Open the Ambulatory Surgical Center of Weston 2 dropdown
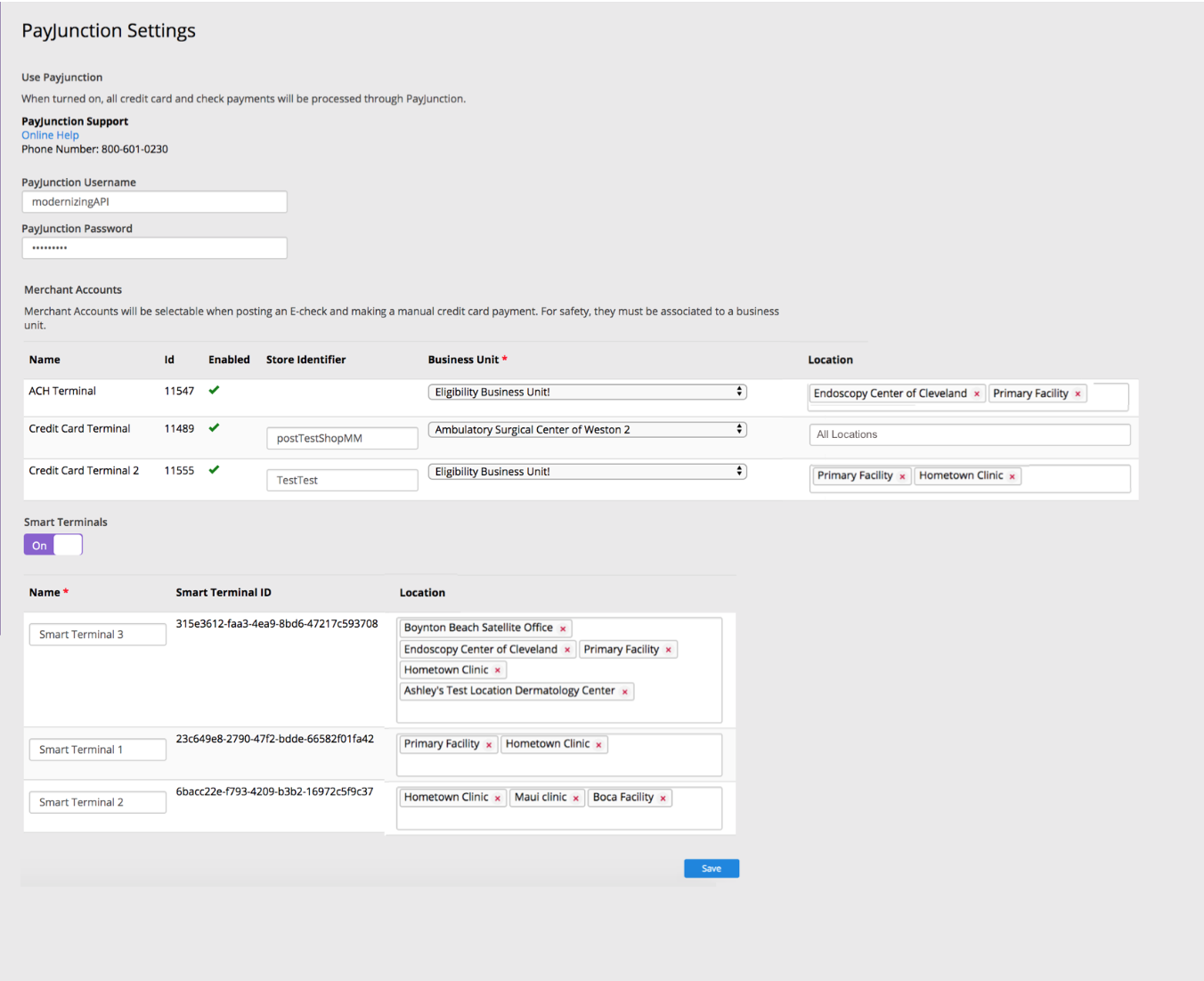1204x981 pixels. pyautogui.click(x=587, y=429)
